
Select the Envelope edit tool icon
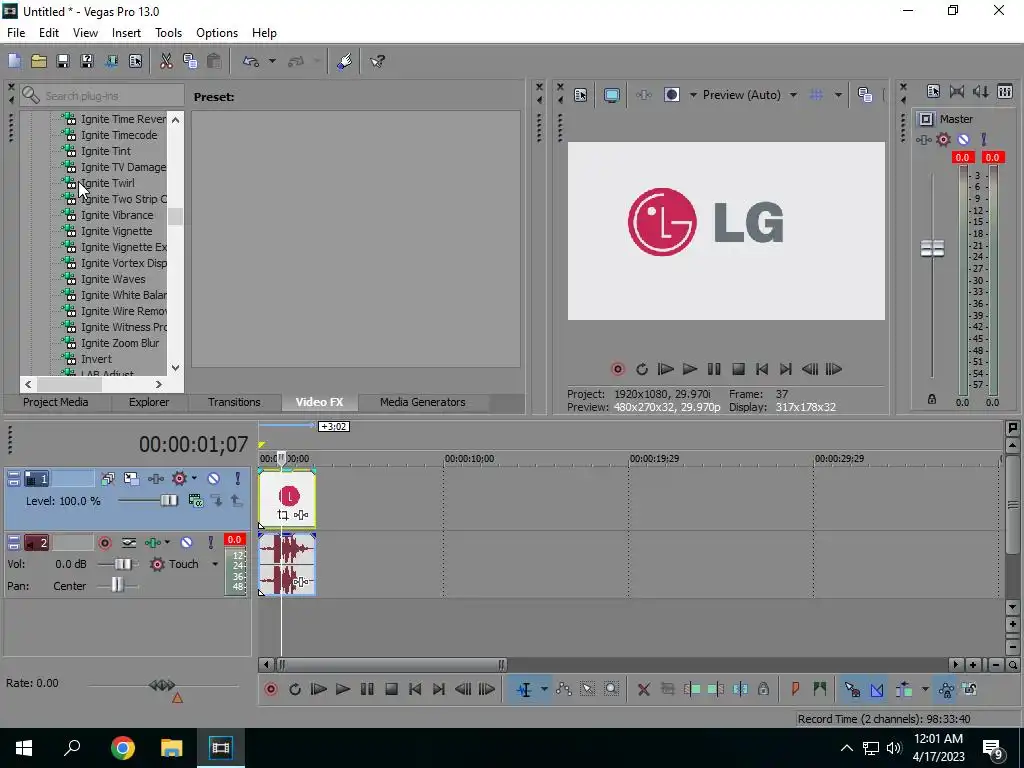coord(564,690)
